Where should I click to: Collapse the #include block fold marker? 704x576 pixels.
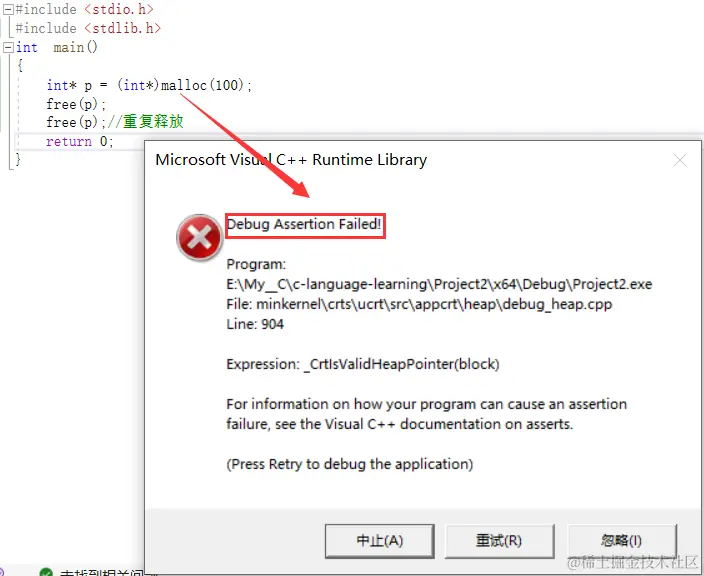coord(8,9)
